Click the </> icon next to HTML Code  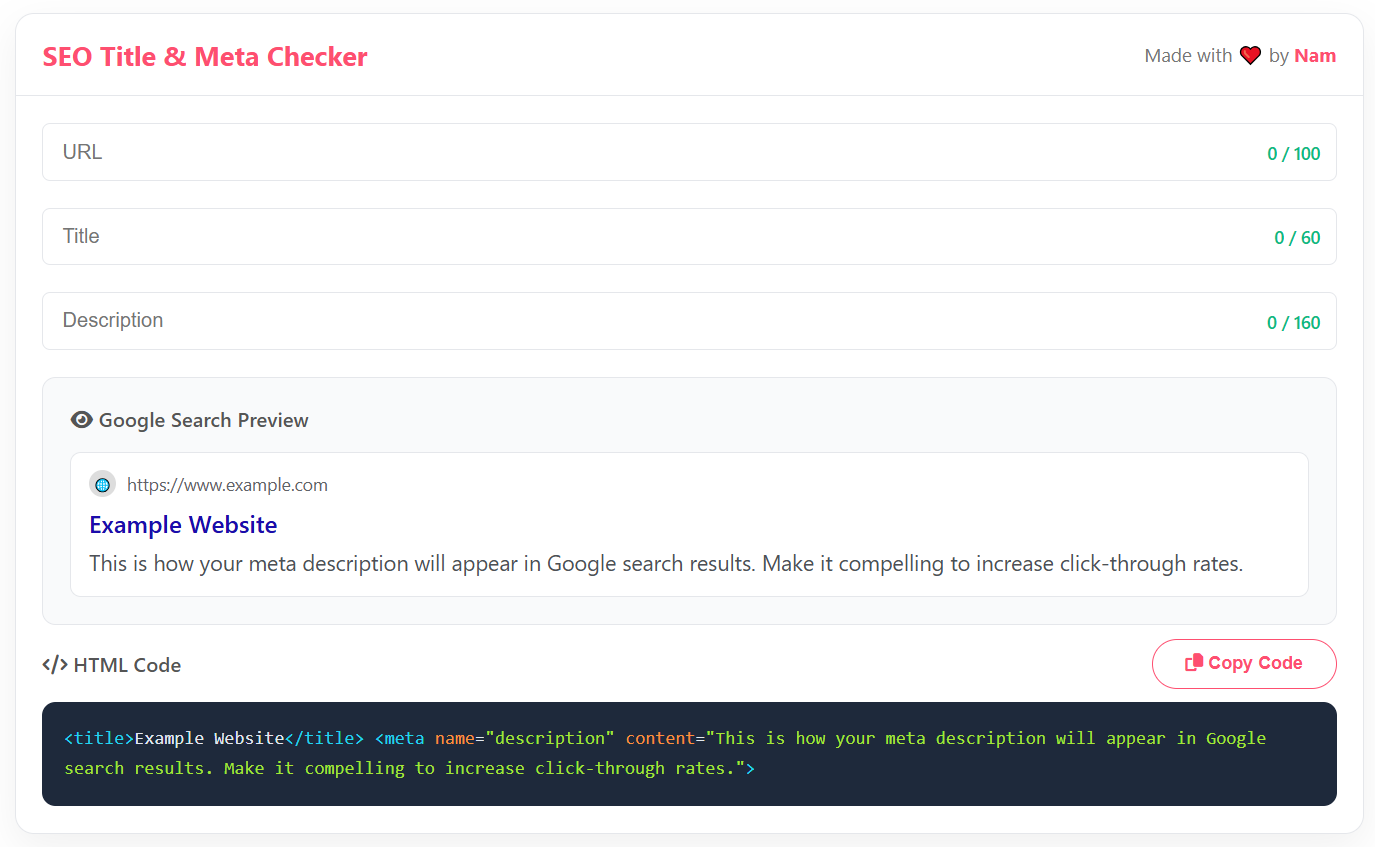pyautogui.click(x=55, y=664)
